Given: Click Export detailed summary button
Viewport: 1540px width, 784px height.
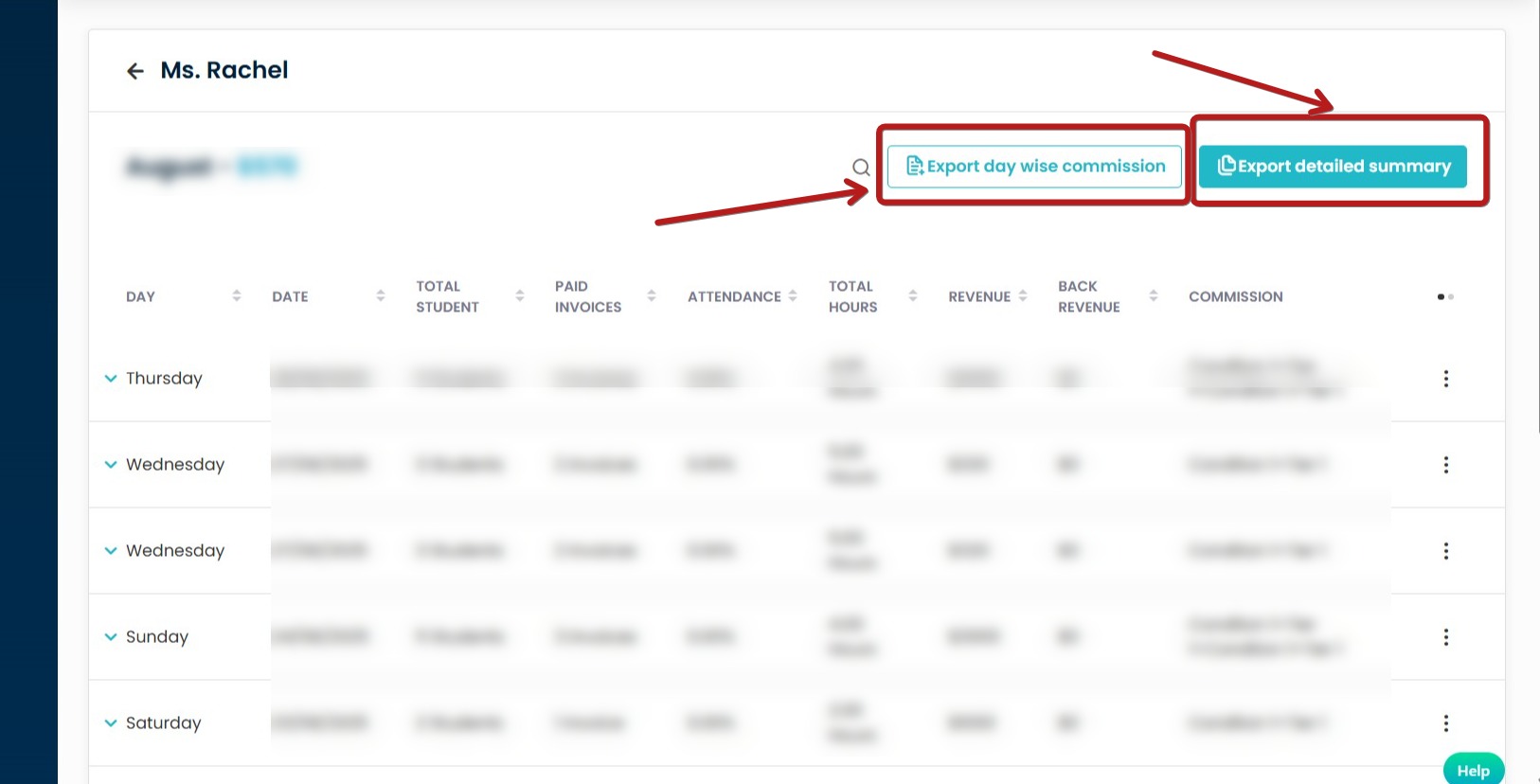Looking at the screenshot, I should pos(1333,167).
